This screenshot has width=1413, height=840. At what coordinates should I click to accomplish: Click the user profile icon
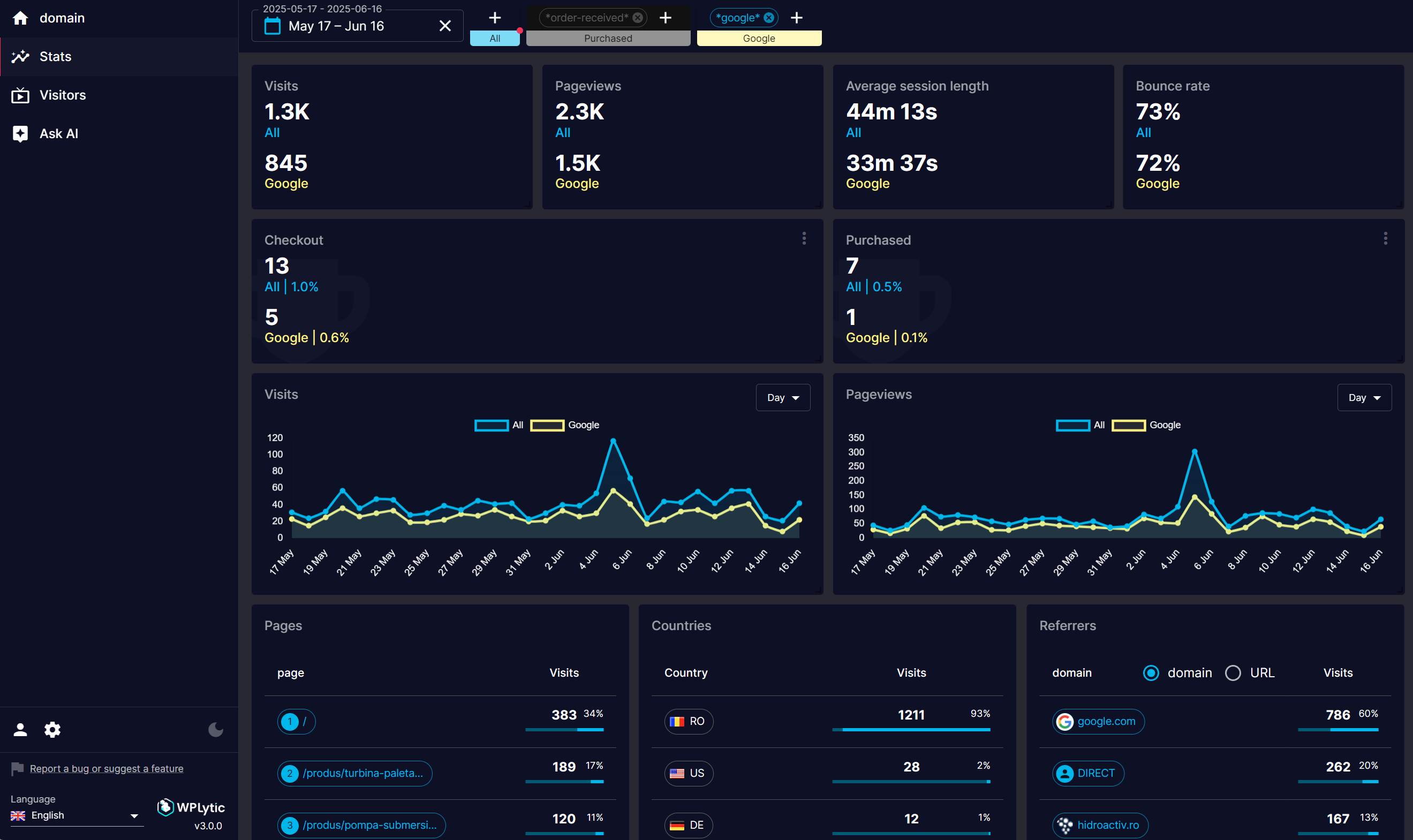tap(20, 730)
